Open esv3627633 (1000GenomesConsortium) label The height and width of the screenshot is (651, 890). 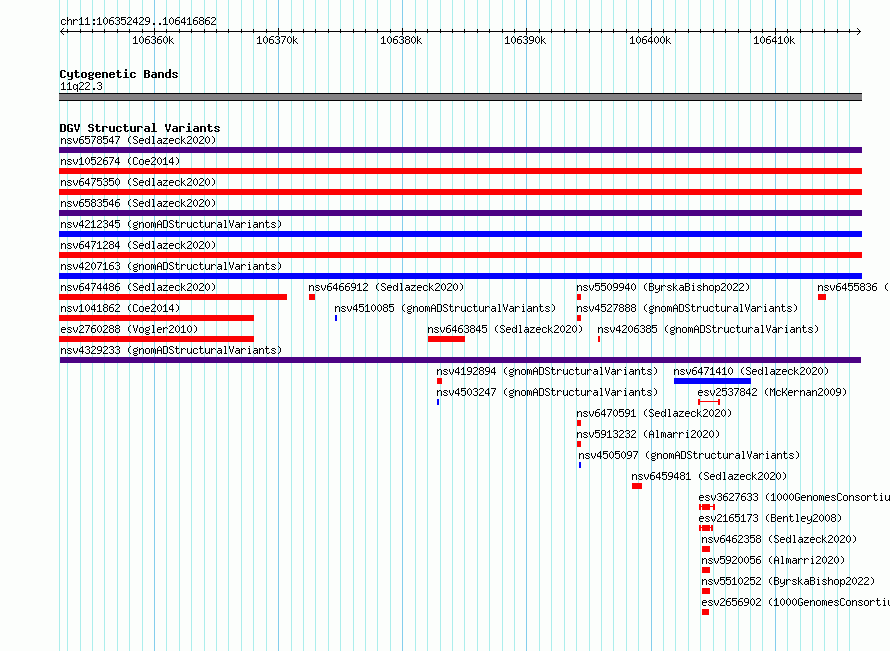click(x=794, y=497)
